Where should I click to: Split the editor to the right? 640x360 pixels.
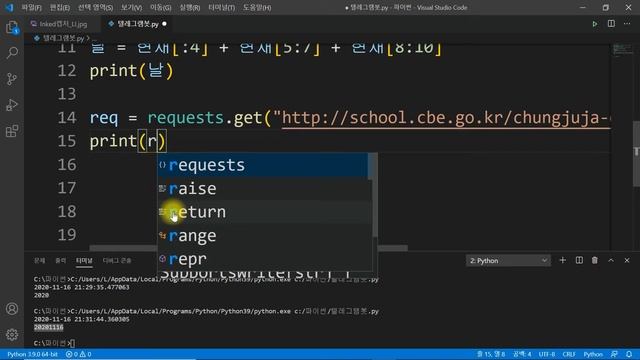click(611, 24)
